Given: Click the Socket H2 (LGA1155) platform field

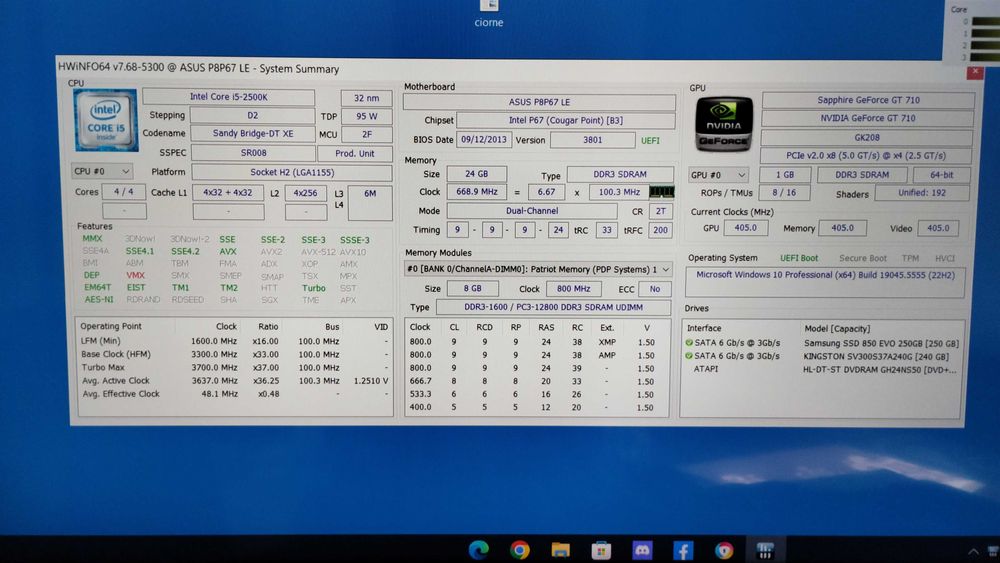Looking at the screenshot, I should (292, 172).
